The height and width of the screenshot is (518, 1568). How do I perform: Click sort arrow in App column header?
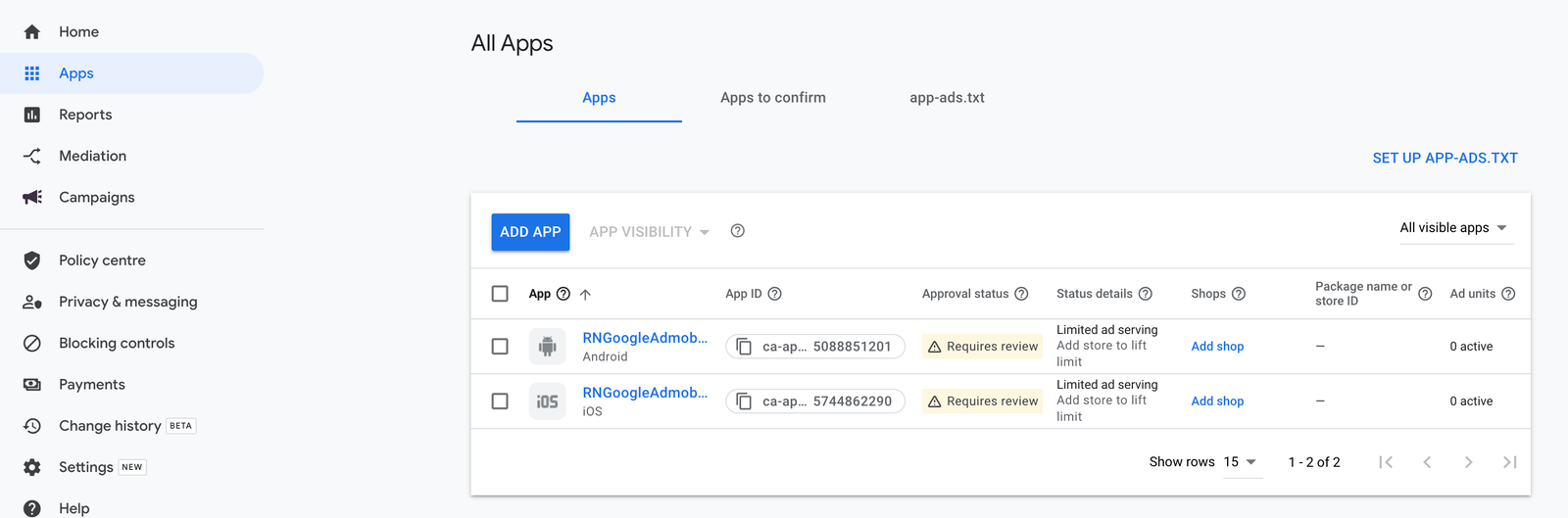coord(585,294)
